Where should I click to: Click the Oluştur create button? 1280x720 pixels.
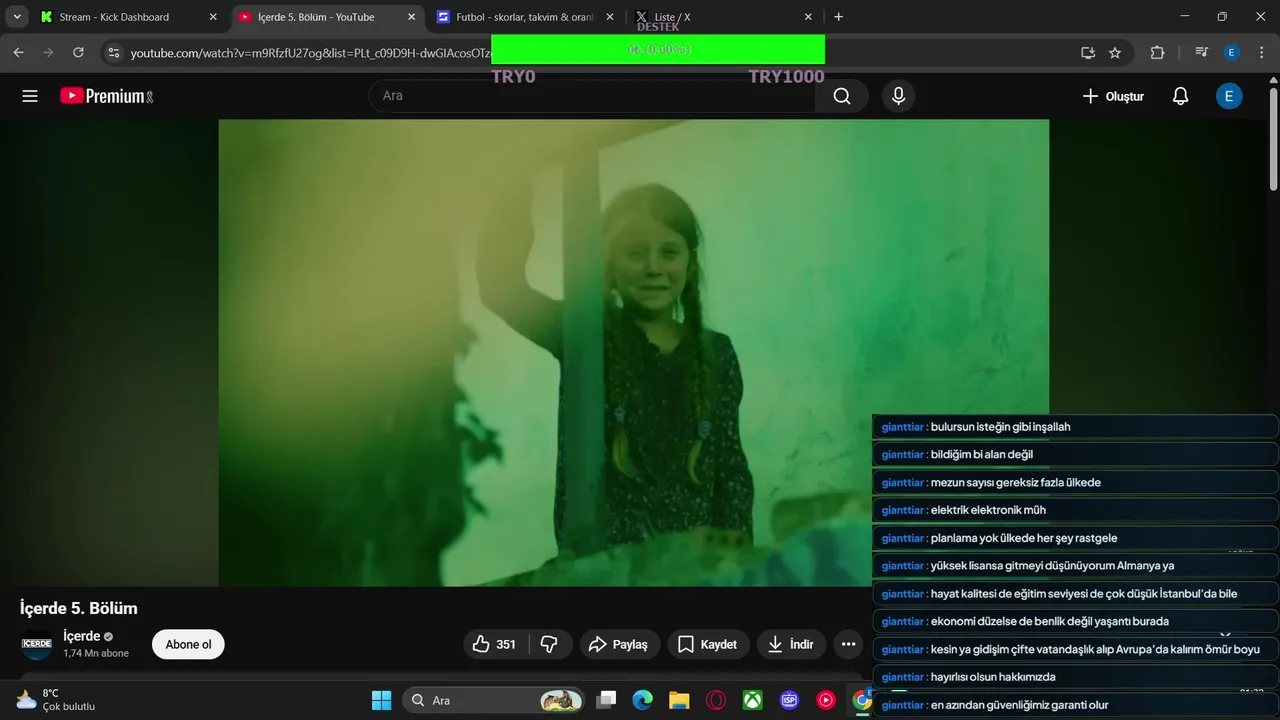pyautogui.click(x=1113, y=96)
